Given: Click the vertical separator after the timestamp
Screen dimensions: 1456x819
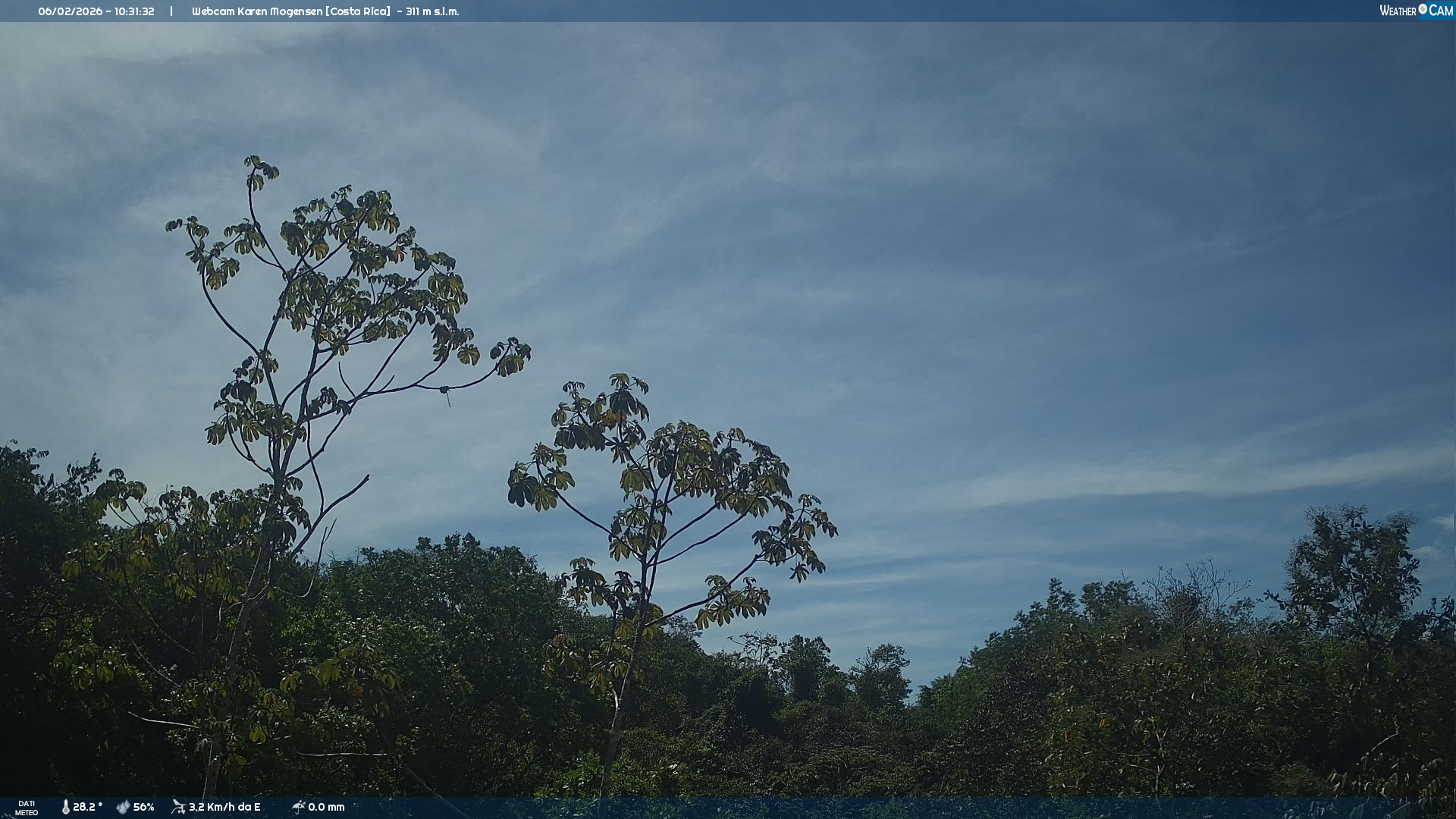Looking at the screenshot, I should tap(171, 11).
